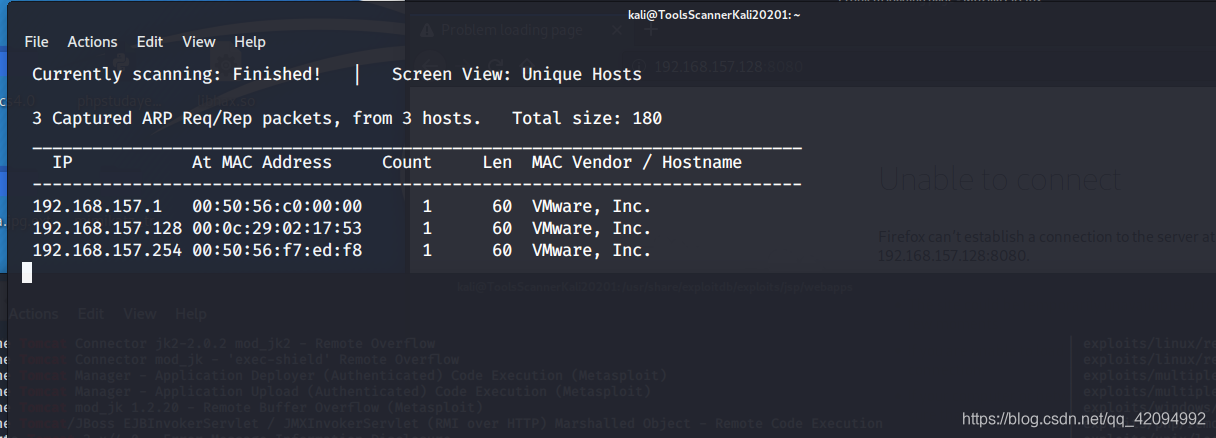Screen dimensions: 1216x438
Task: Click 'Currently scanning: Finished!' status text
Action: pyautogui.click(x=177, y=74)
